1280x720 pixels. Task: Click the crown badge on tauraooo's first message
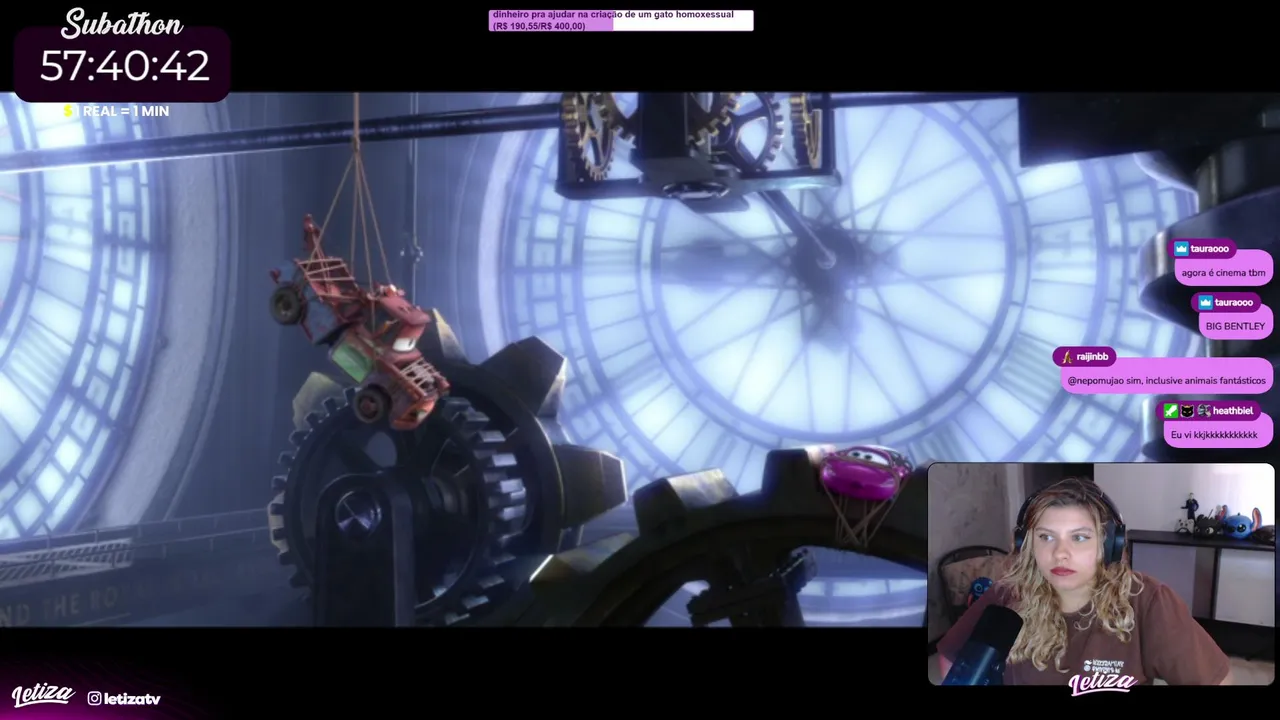tap(1181, 249)
